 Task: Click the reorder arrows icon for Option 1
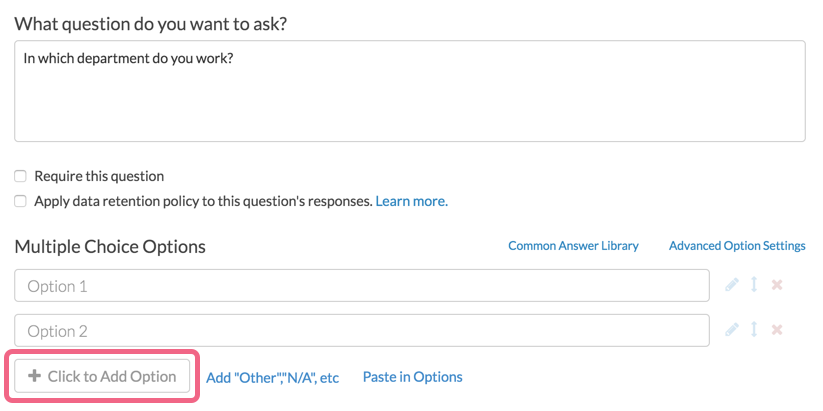754,286
